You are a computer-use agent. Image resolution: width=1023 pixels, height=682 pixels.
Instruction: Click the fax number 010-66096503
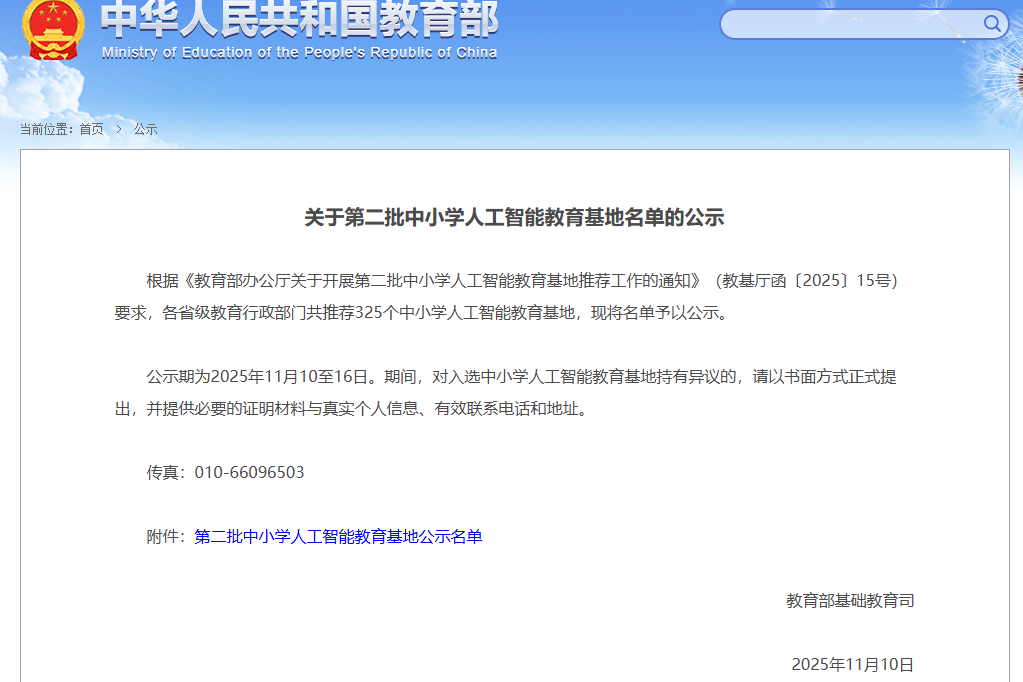click(249, 472)
